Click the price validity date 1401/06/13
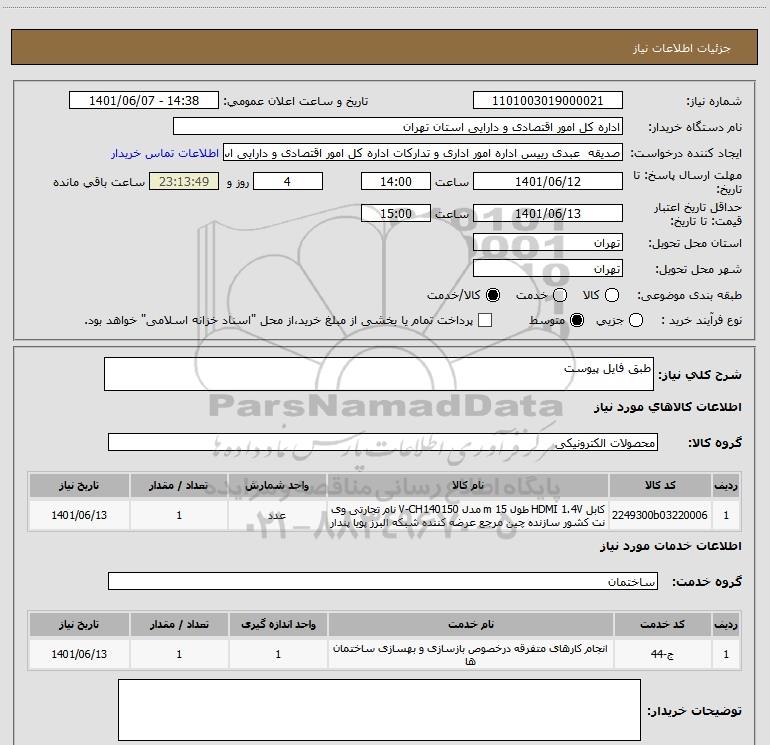The width and height of the screenshot is (770, 745). [548, 213]
